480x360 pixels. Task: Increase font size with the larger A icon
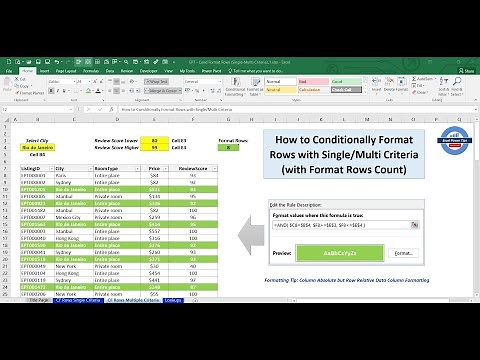[95, 81]
